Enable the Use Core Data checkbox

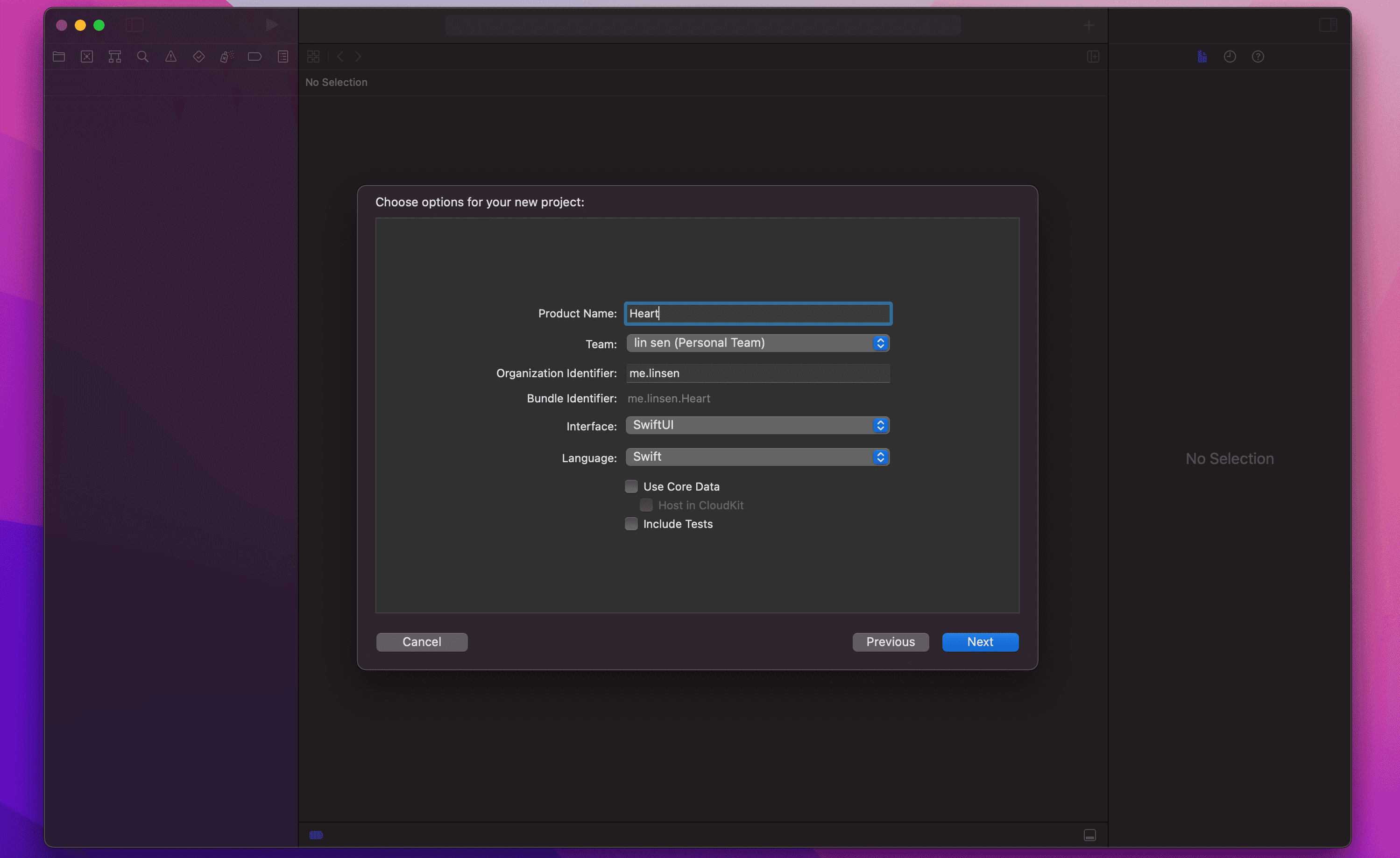[x=631, y=486]
